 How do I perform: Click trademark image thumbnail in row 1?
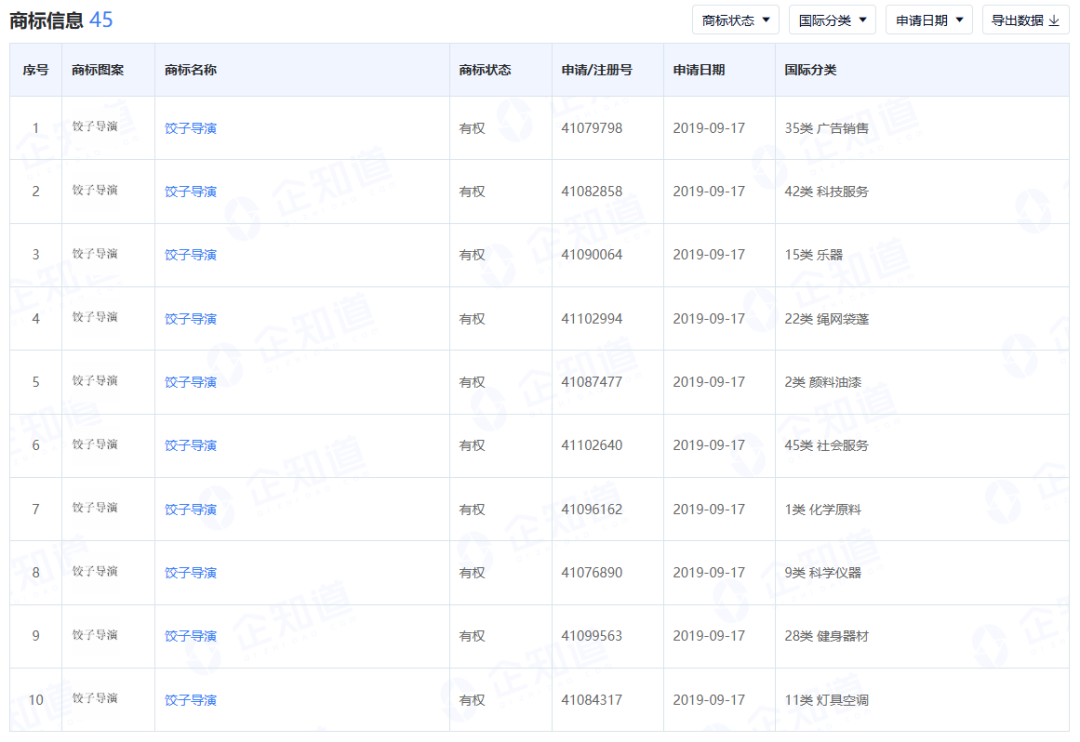(95, 127)
